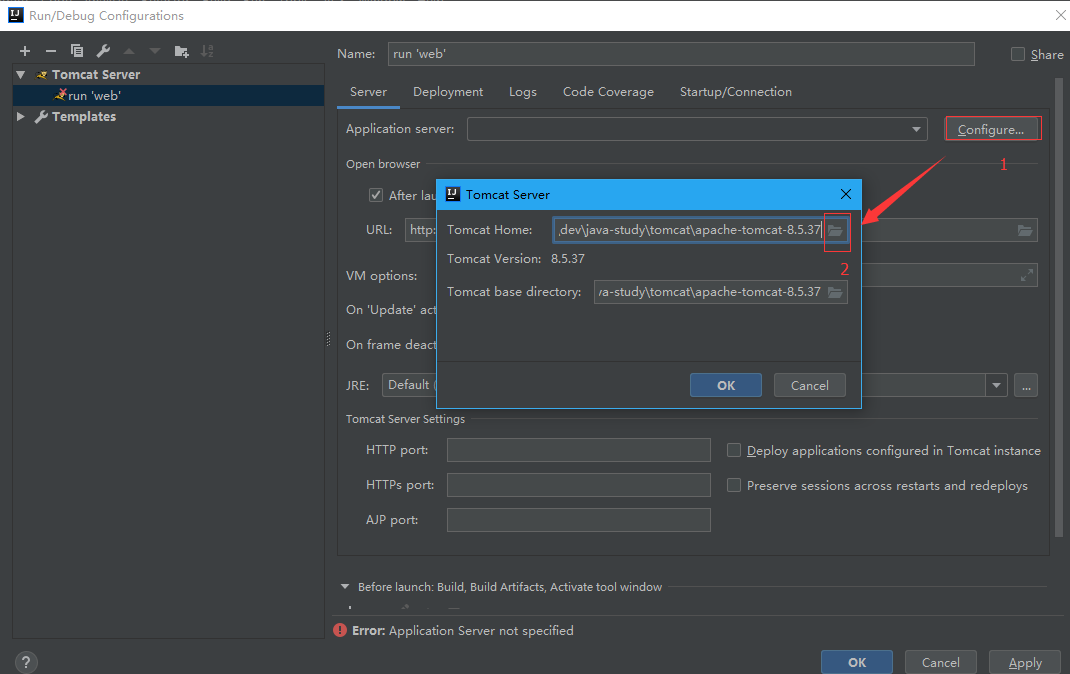The height and width of the screenshot is (674, 1070).
Task: Confirm Tomcat Server dialog with OK
Action: (x=725, y=385)
